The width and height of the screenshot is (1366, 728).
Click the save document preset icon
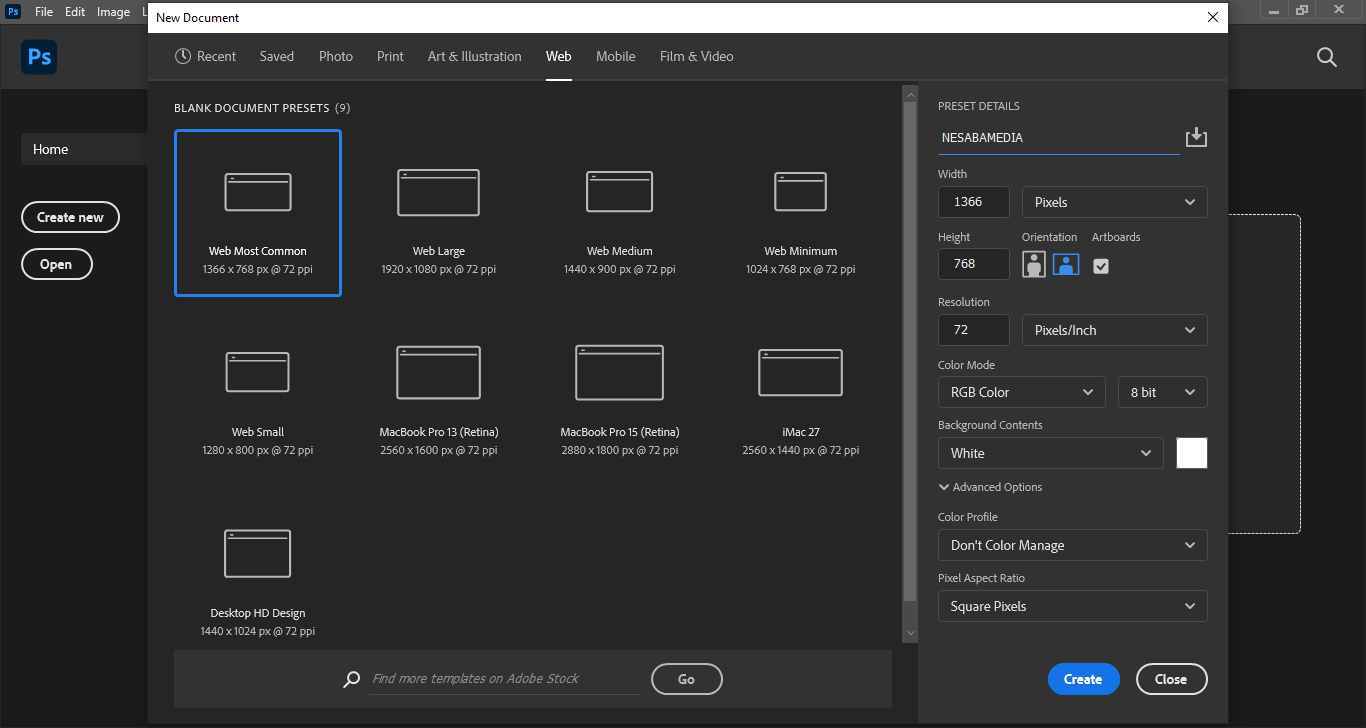(x=1196, y=138)
